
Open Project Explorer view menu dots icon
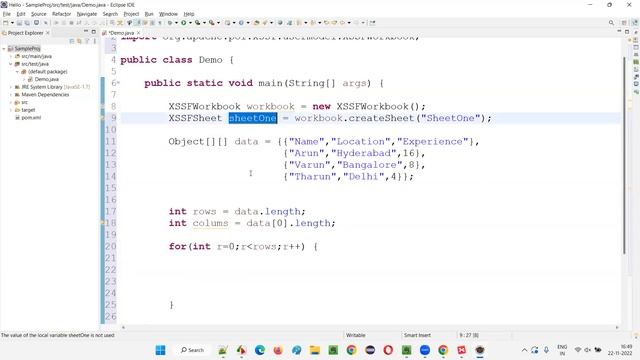coord(94,41)
